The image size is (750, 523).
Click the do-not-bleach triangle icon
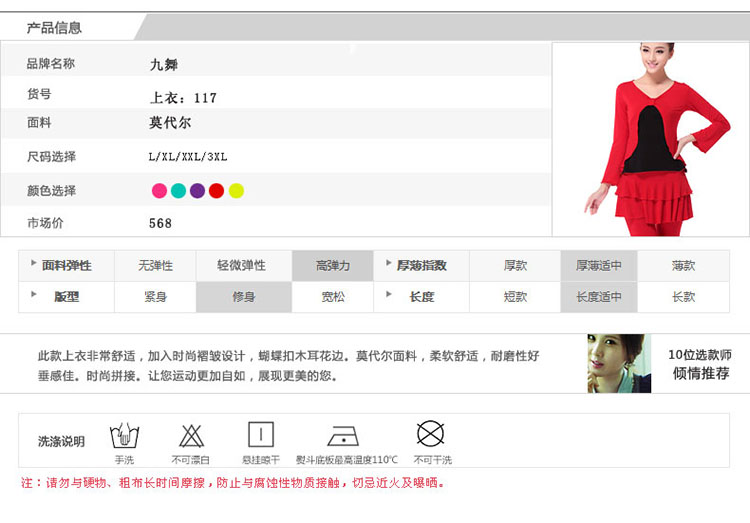[x=191, y=435]
